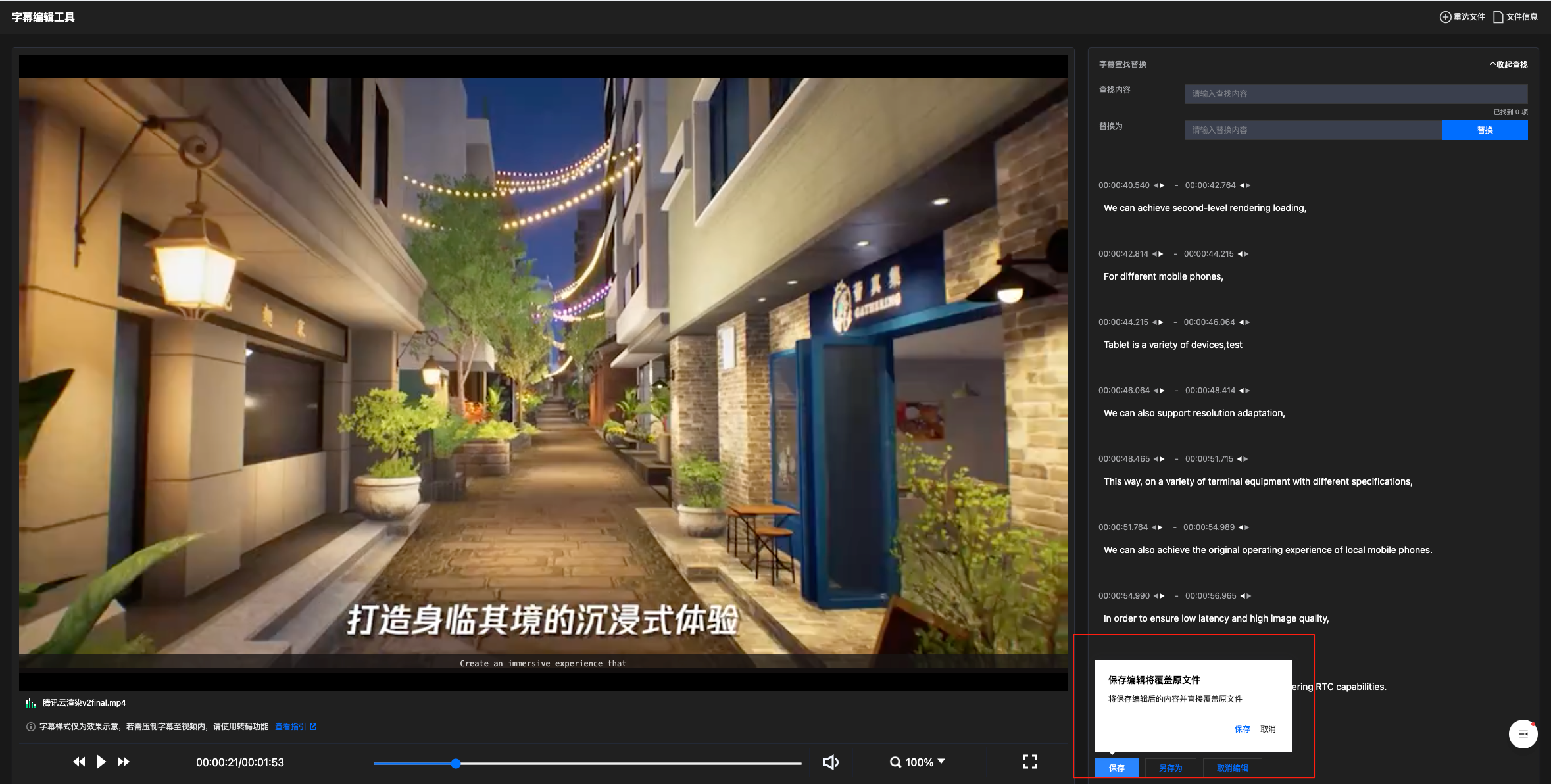
Task: Click the video progress slider handle
Action: (x=456, y=763)
